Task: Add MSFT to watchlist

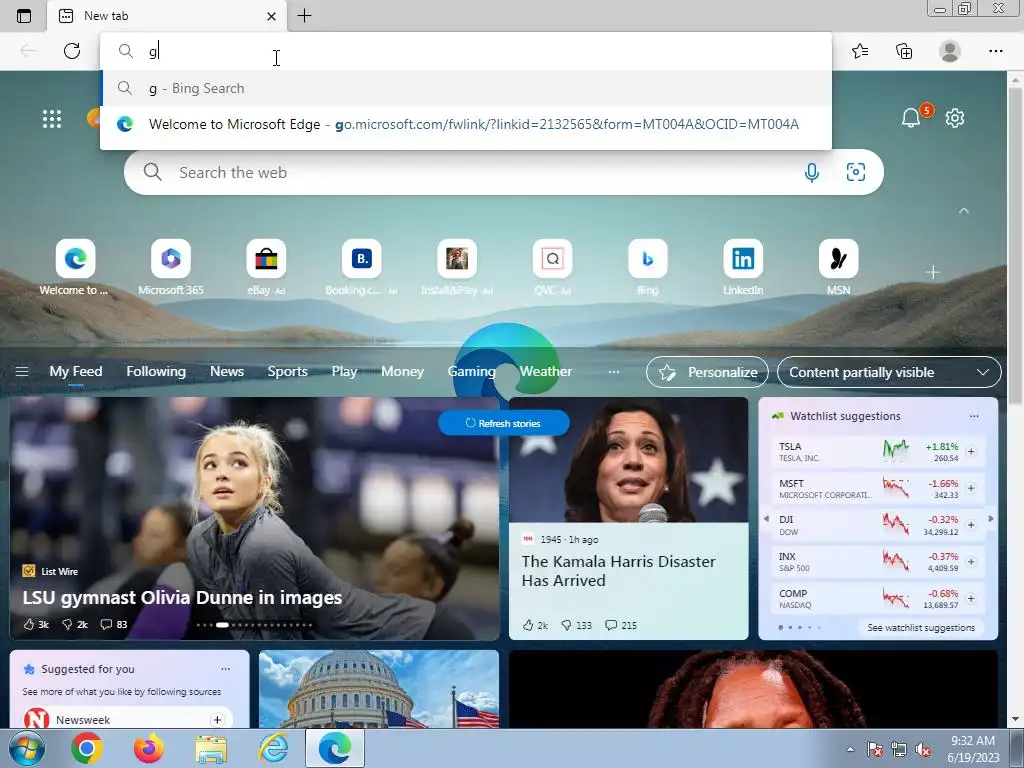Action: click(971, 488)
